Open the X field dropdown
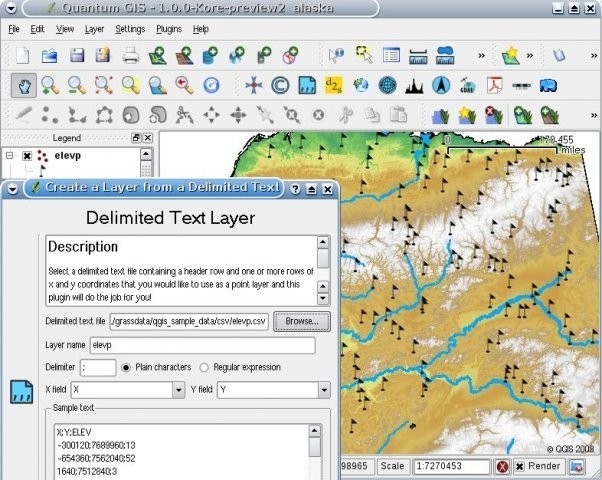 tap(178, 390)
